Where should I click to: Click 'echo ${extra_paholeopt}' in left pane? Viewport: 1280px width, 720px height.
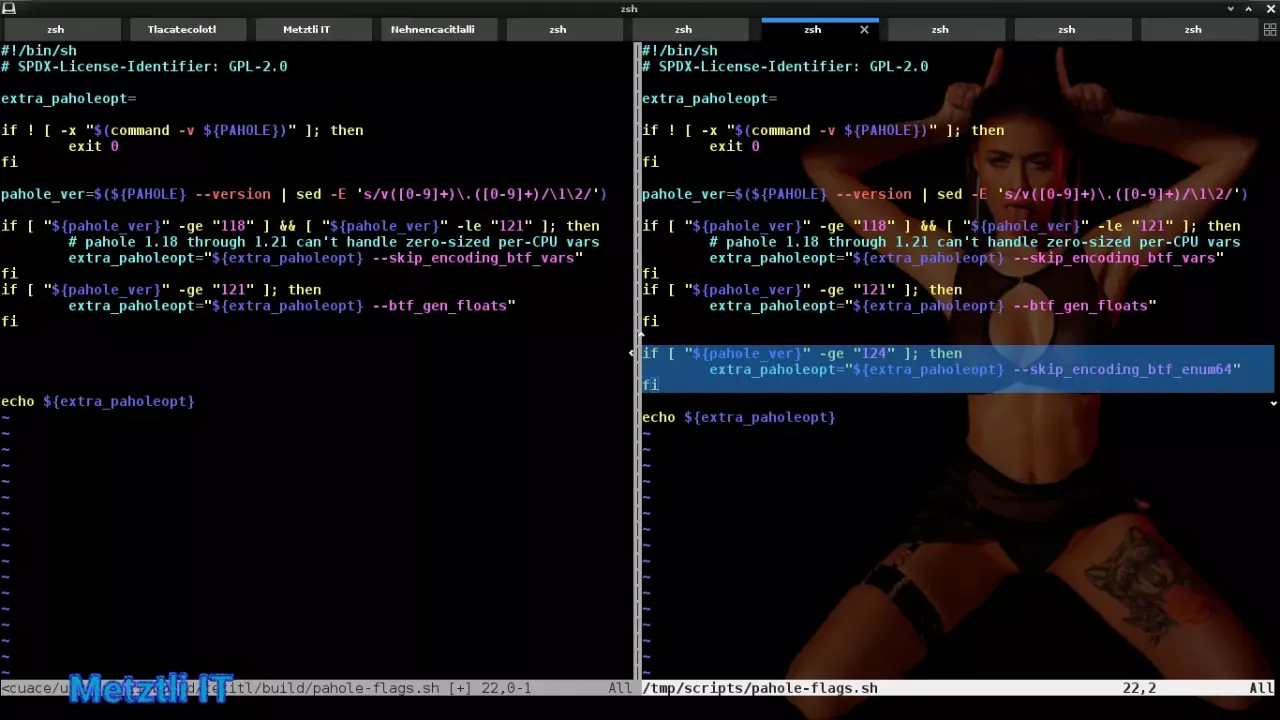(98, 401)
